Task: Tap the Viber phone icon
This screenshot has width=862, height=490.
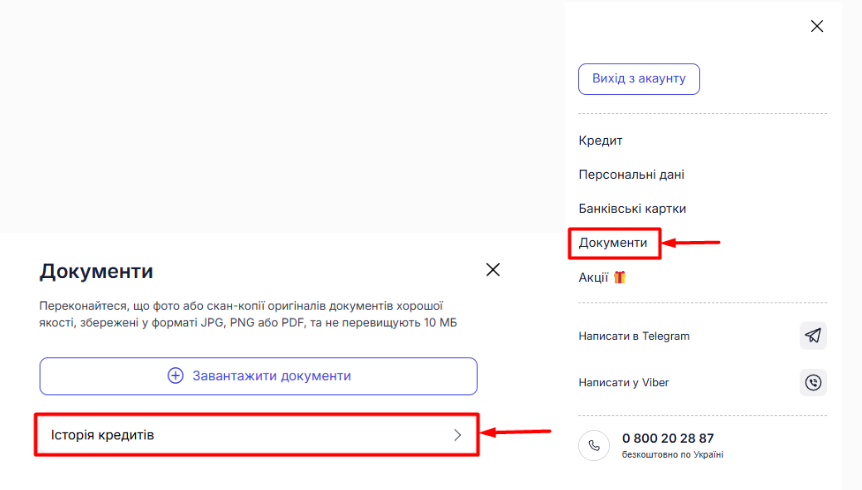Action: (813, 383)
